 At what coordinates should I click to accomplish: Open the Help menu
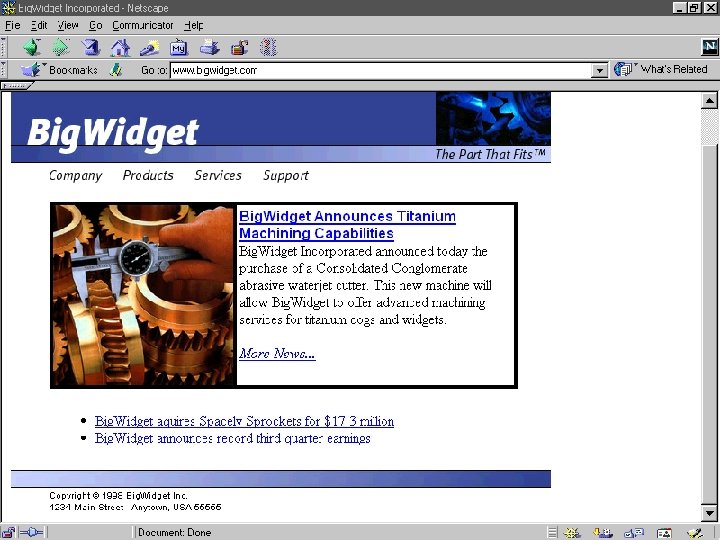(194, 25)
